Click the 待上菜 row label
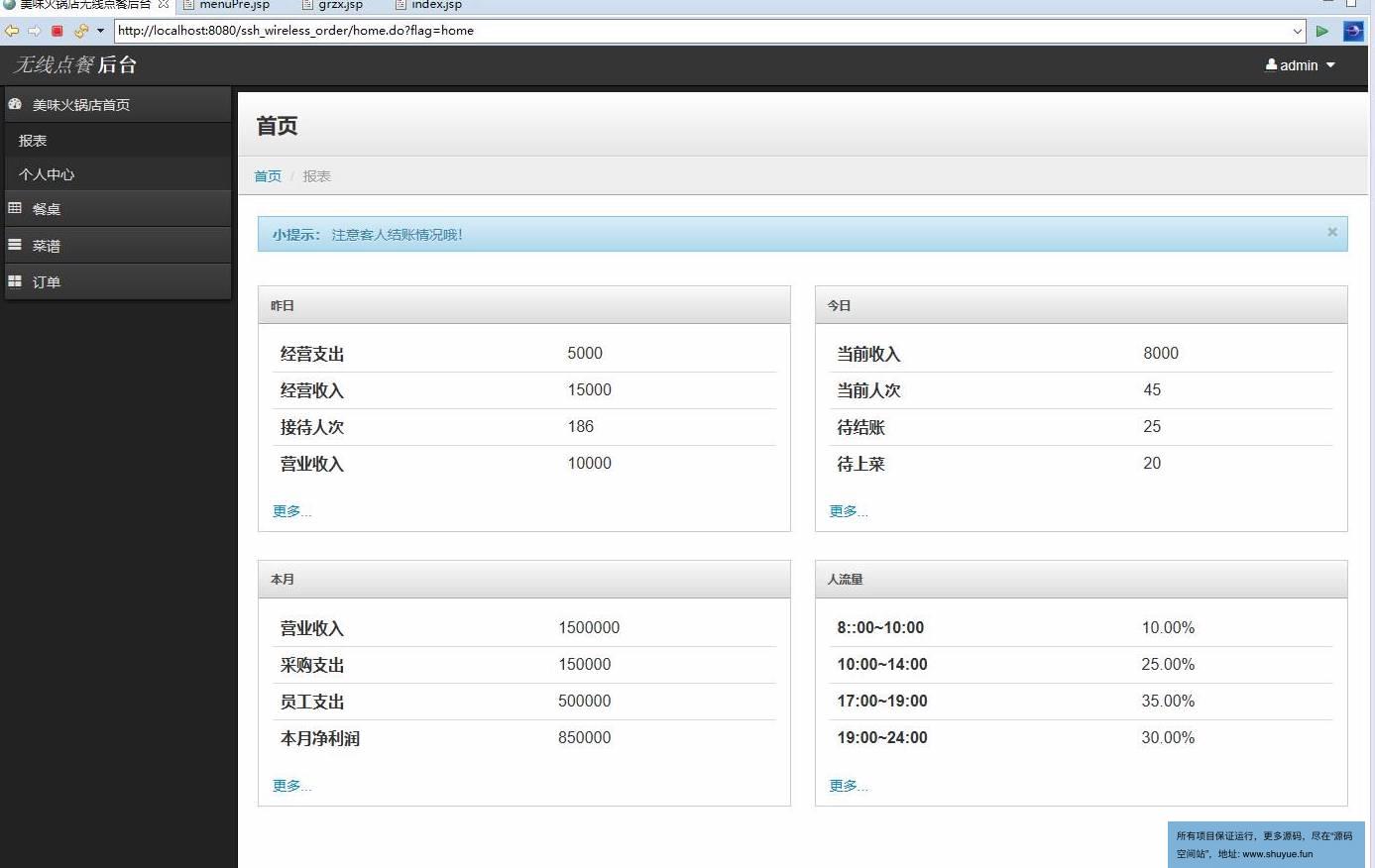Screen dimensions: 1375x868 click(x=860, y=464)
